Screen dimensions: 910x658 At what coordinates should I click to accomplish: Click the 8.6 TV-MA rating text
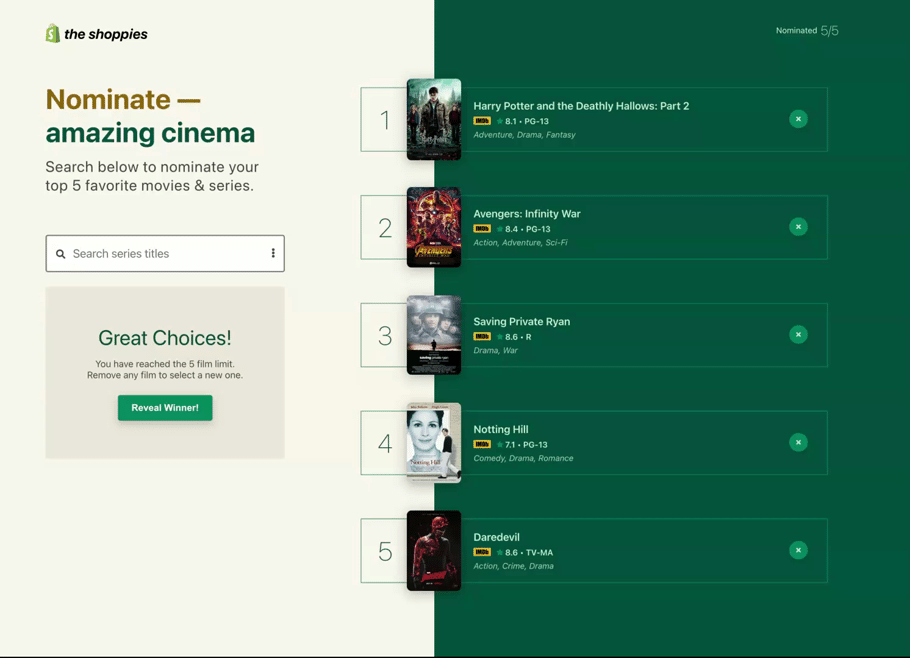[x=529, y=553]
